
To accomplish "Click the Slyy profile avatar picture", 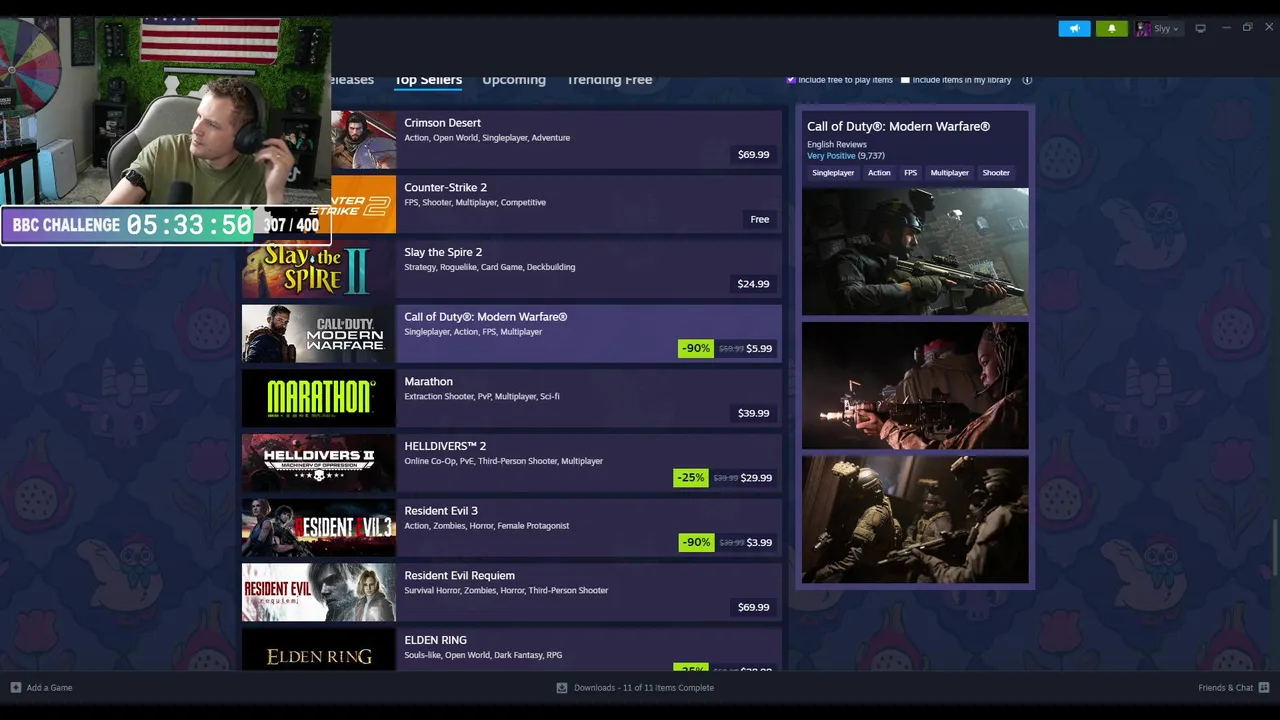I will click(1143, 29).
